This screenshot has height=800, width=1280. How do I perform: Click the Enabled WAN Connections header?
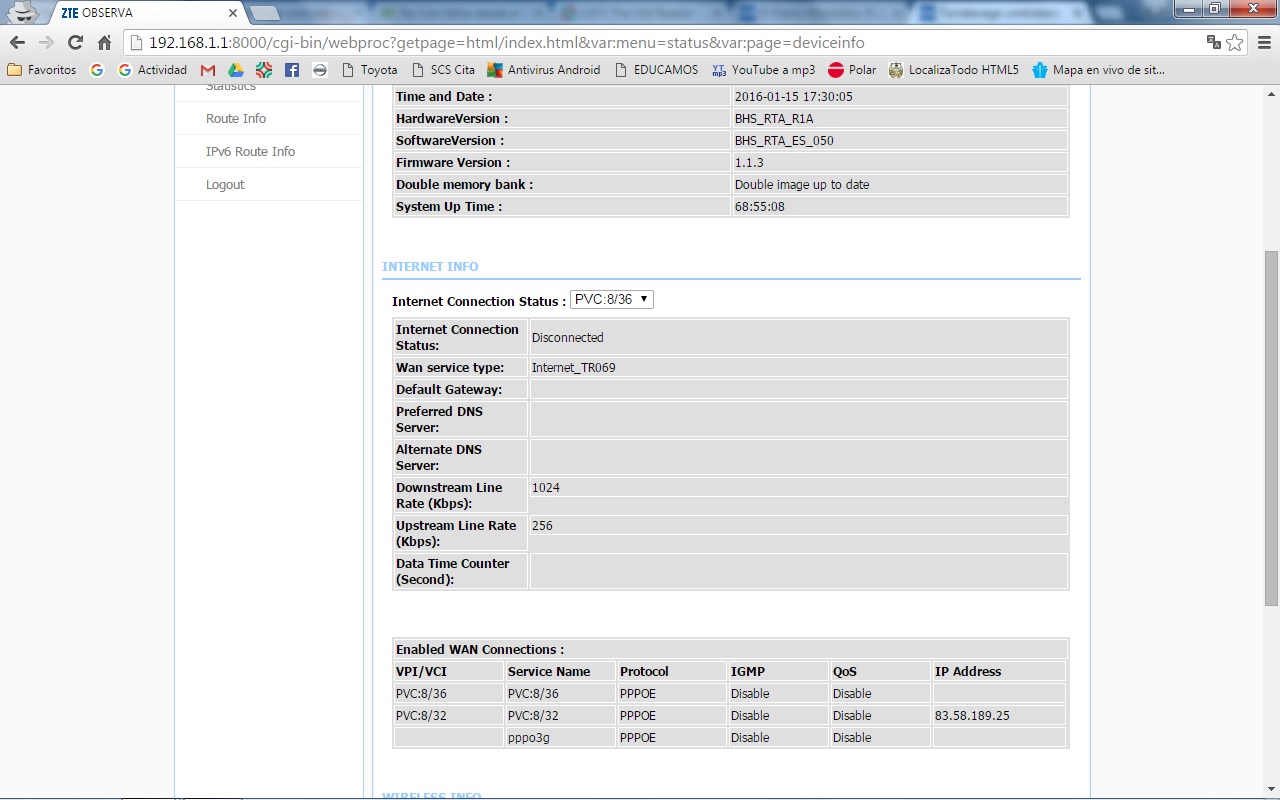[480, 650]
